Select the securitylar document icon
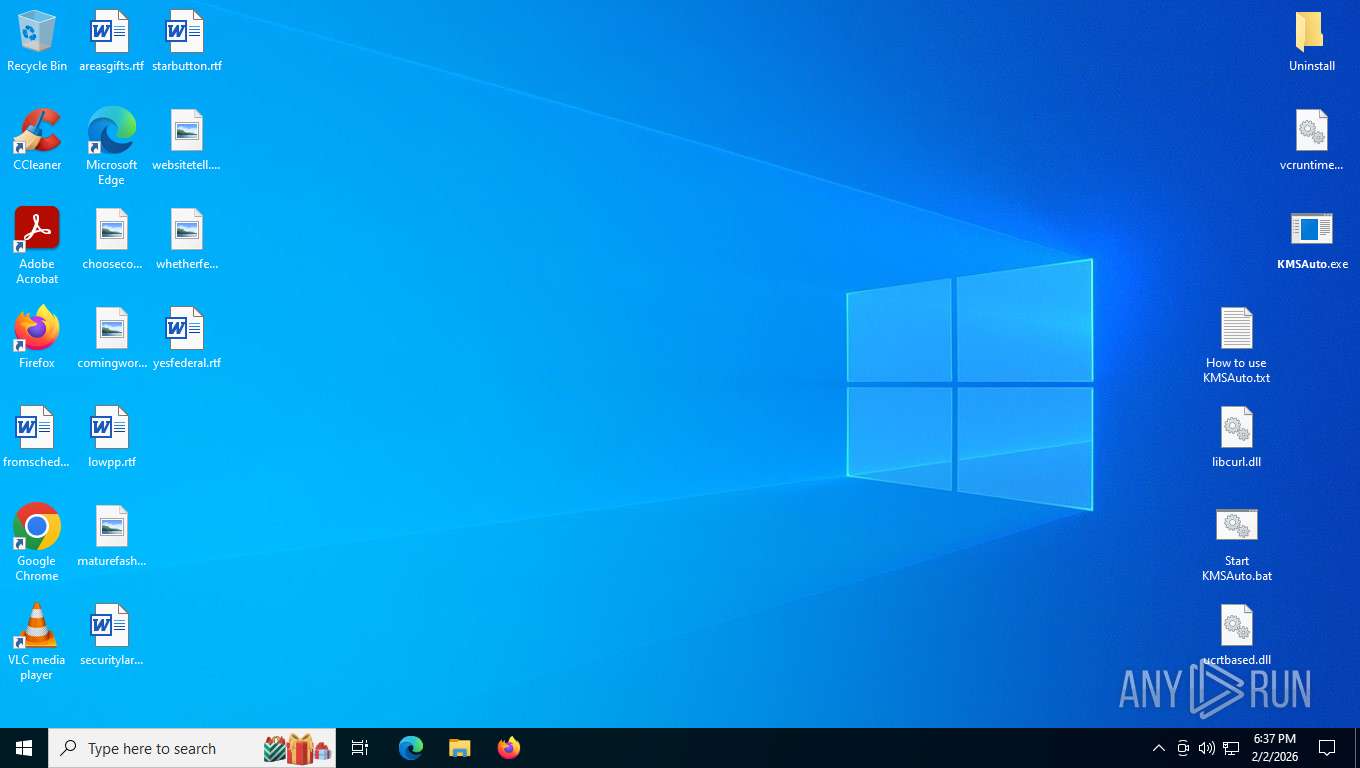 (x=111, y=635)
